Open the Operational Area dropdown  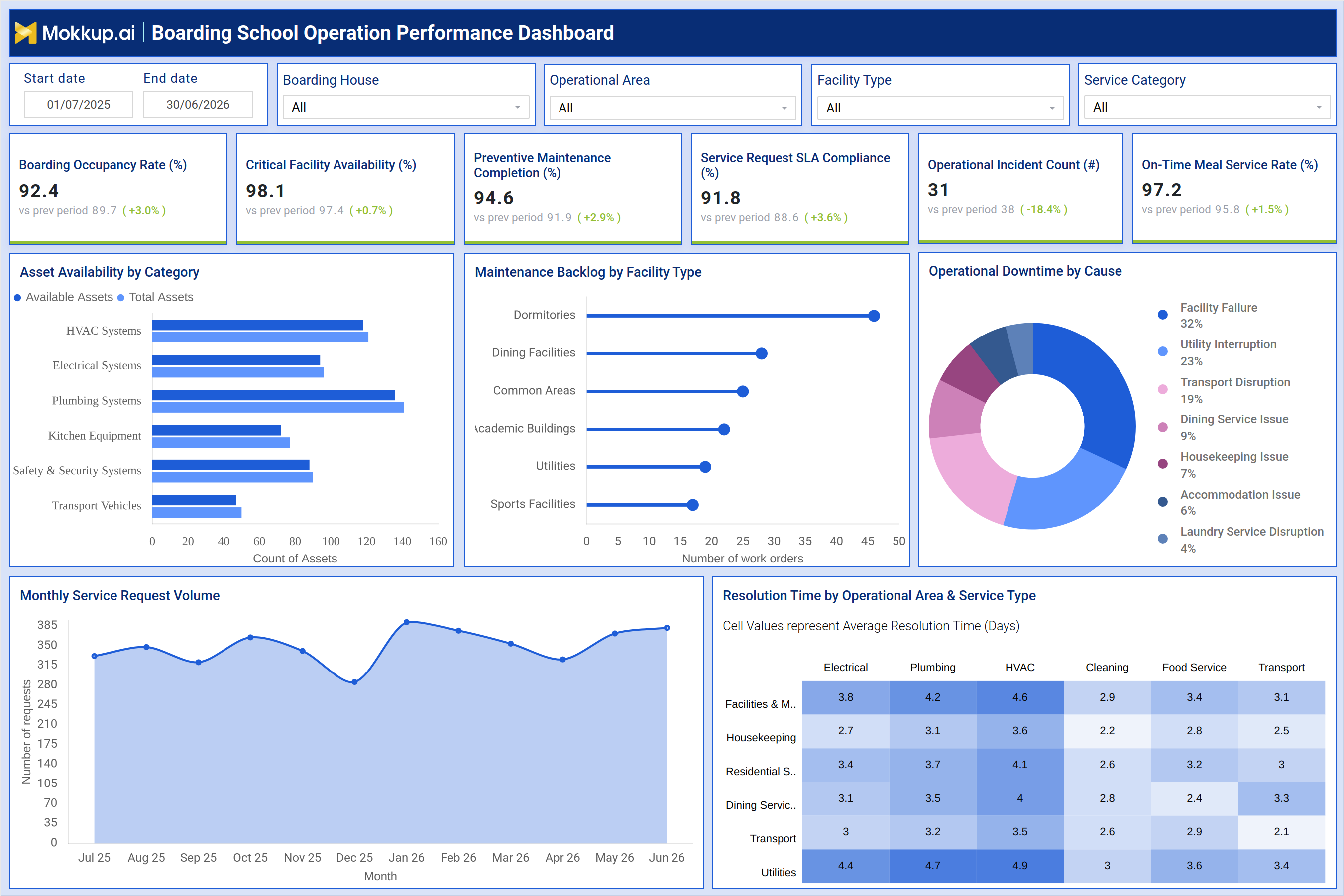coord(672,108)
